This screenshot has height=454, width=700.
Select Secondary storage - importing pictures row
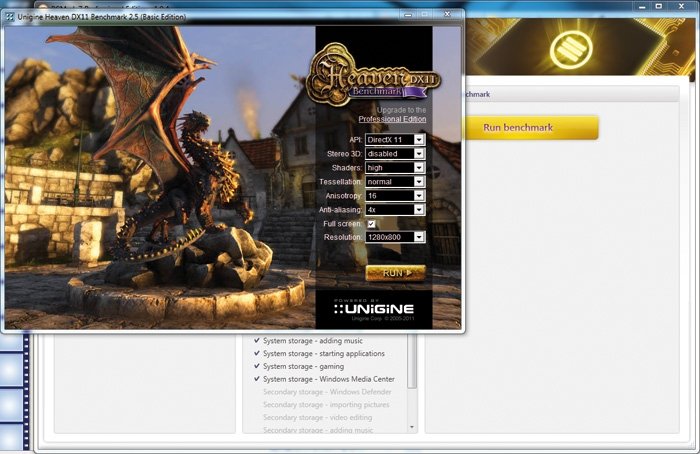pyautogui.click(x=326, y=404)
